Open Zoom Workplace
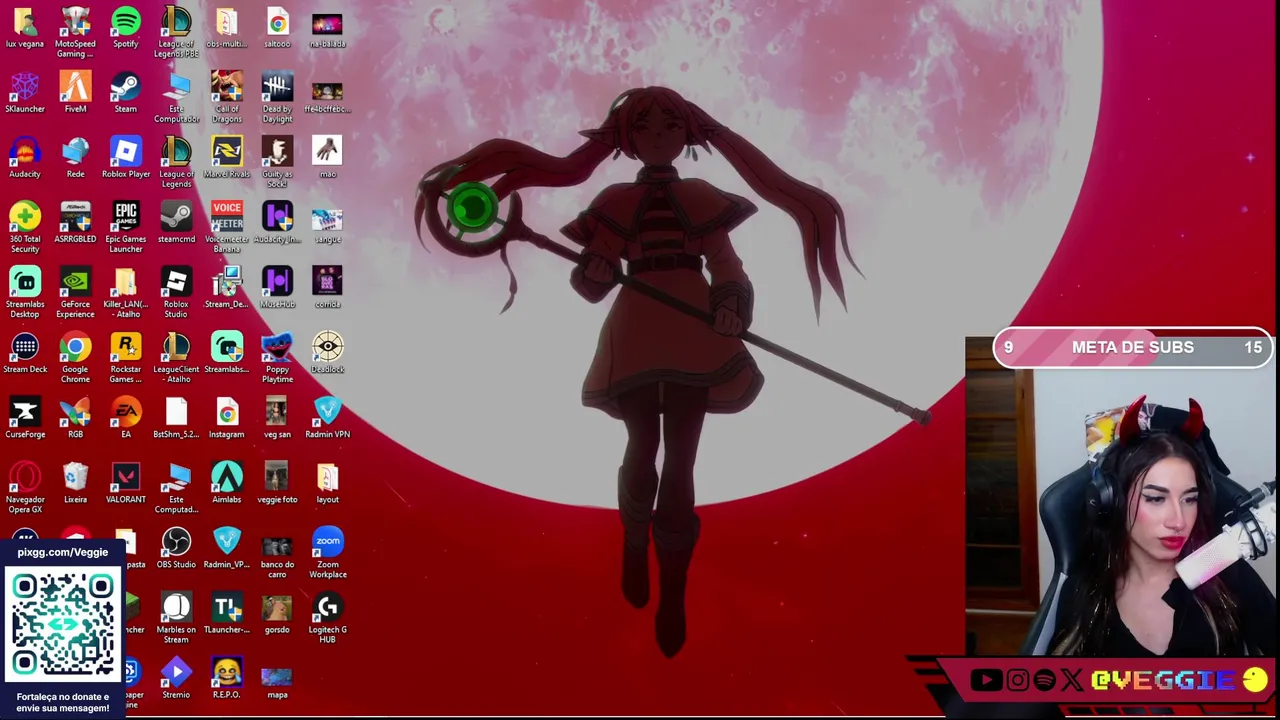 click(327, 552)
